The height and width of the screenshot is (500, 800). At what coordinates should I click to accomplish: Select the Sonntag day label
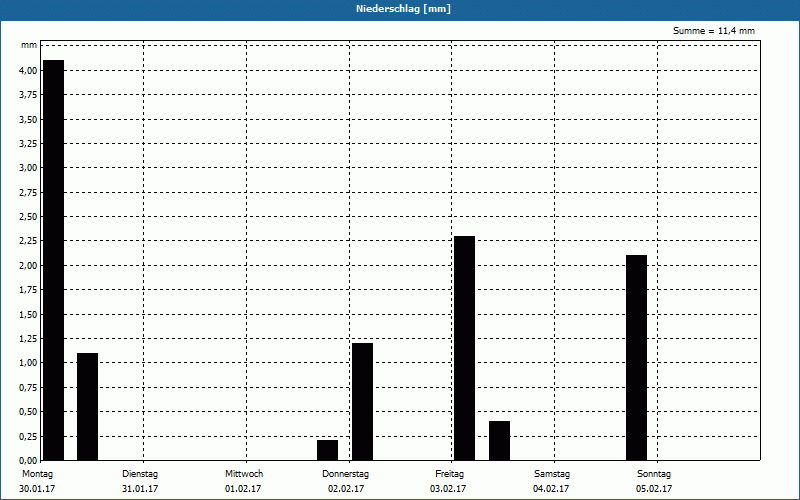tap(654, 474)
